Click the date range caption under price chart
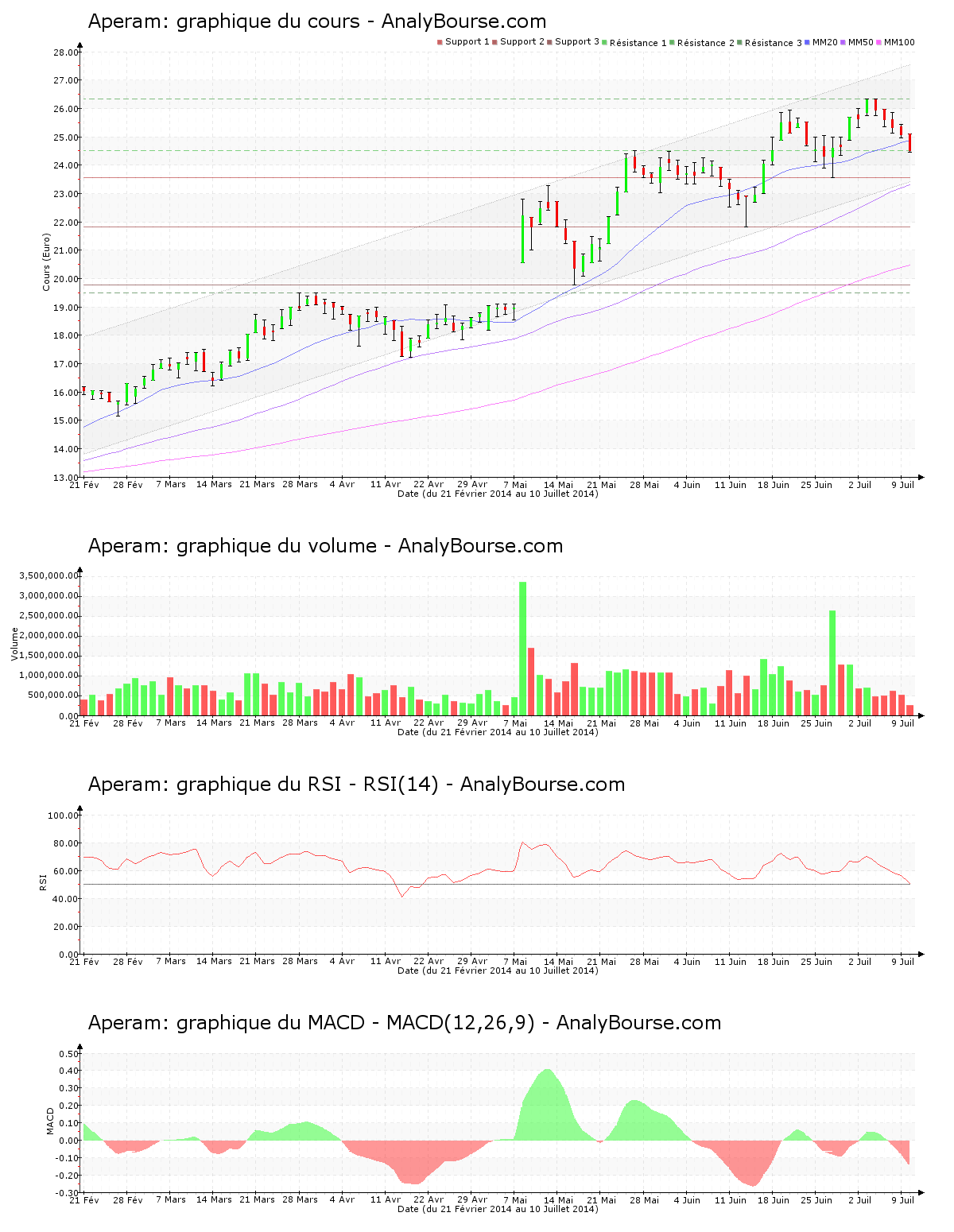Screen dimensions: 954x1232 498,494
